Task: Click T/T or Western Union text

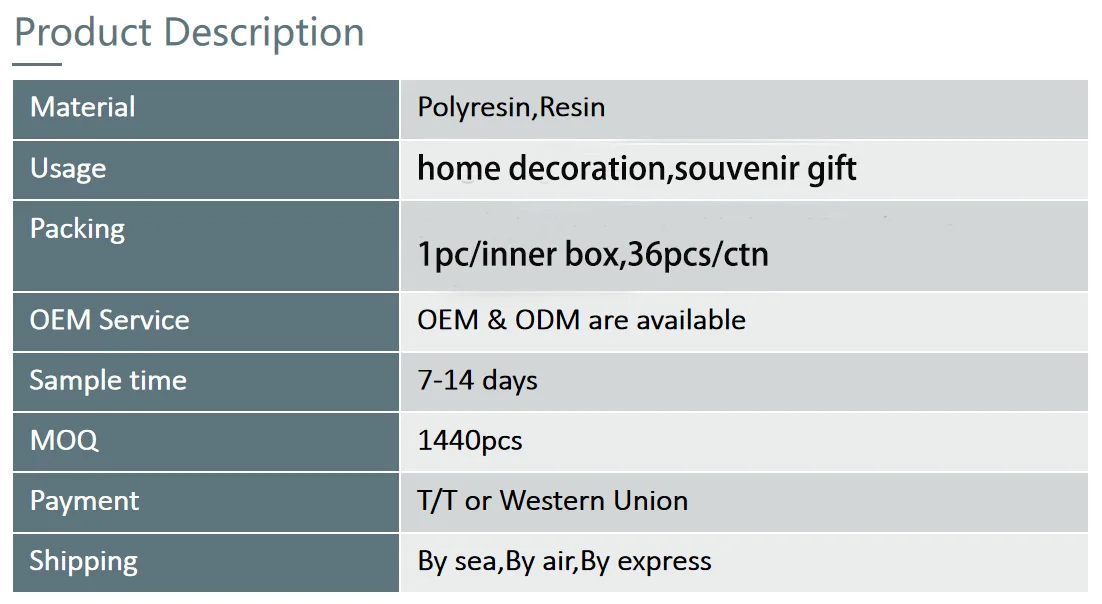Action: 552,501
